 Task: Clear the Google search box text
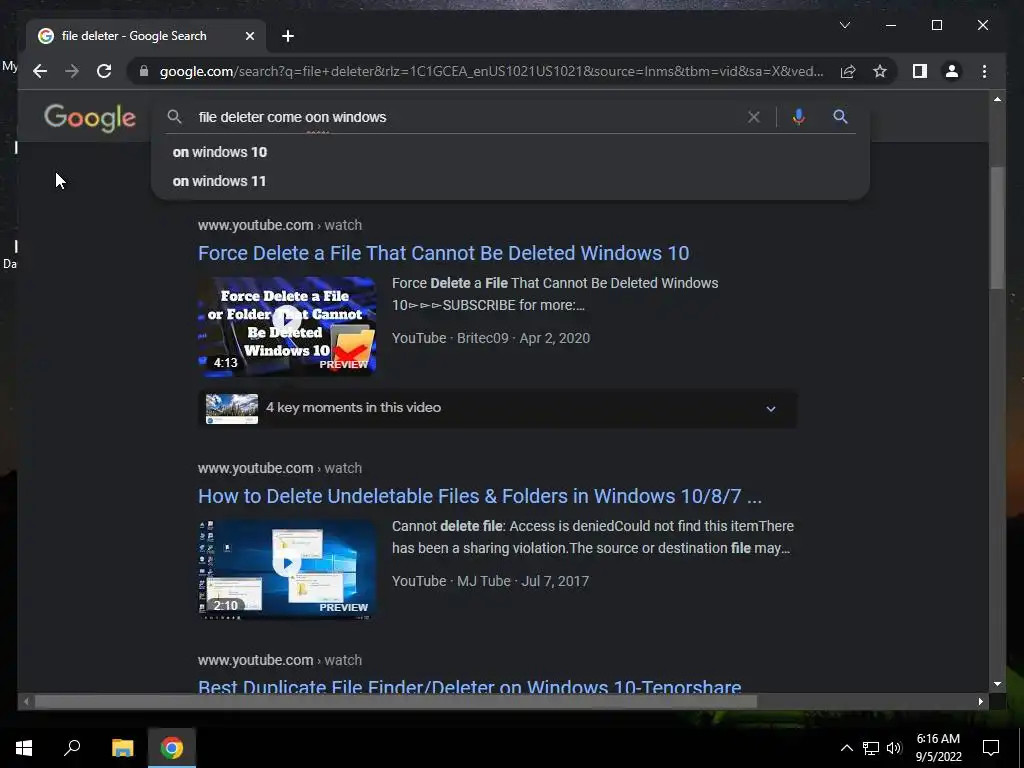[x=754, y=117]
